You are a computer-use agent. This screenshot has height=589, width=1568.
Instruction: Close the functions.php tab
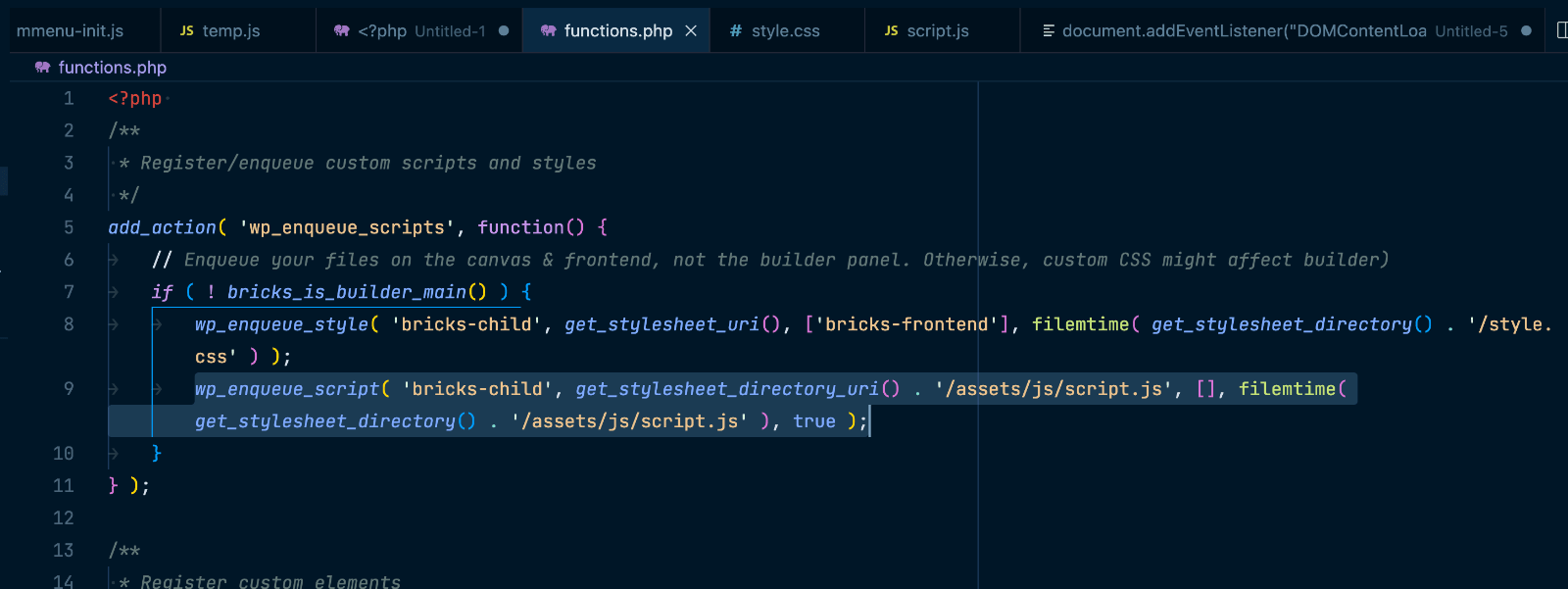(691, 30)
